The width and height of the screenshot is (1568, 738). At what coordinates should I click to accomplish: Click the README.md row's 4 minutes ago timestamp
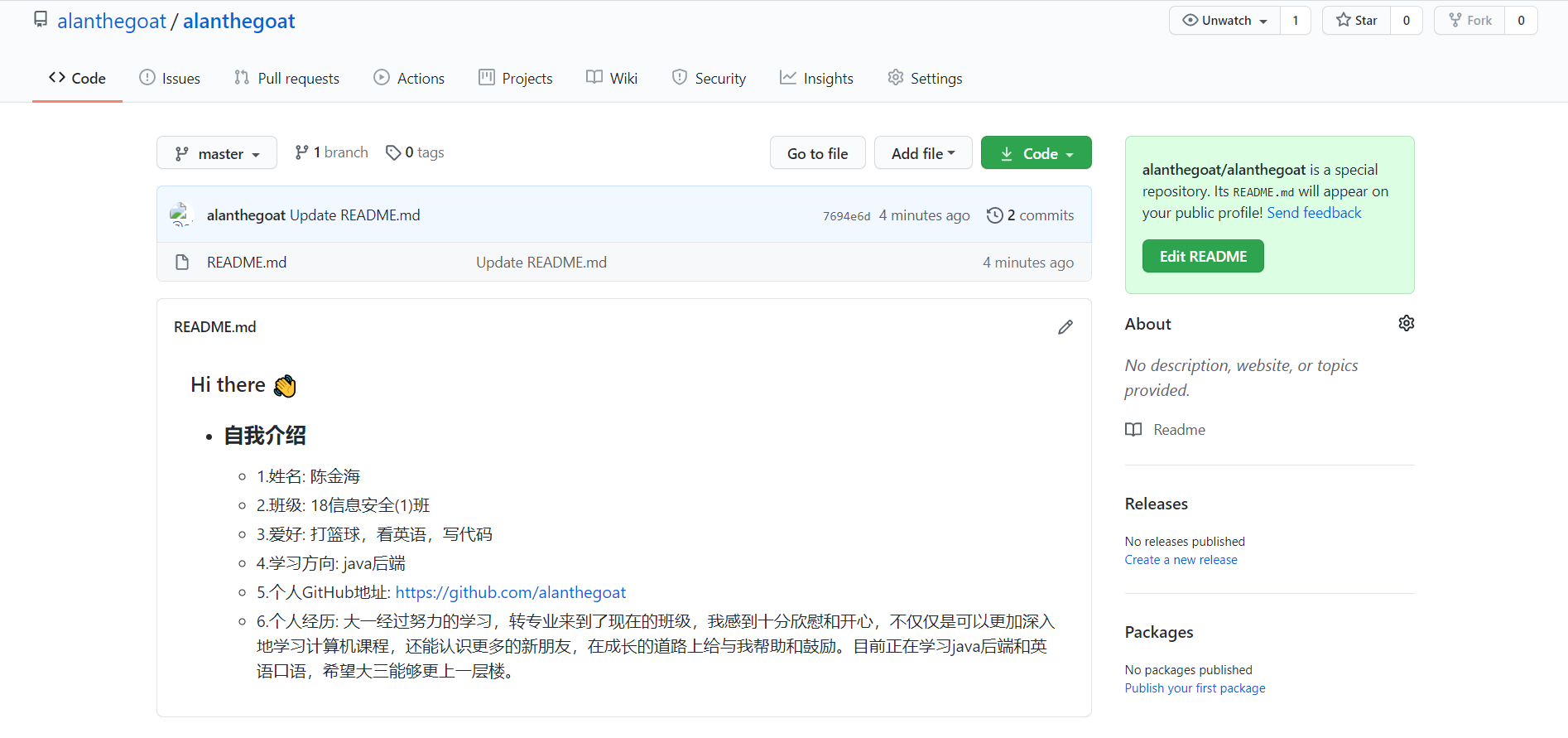click(1028, 263)
